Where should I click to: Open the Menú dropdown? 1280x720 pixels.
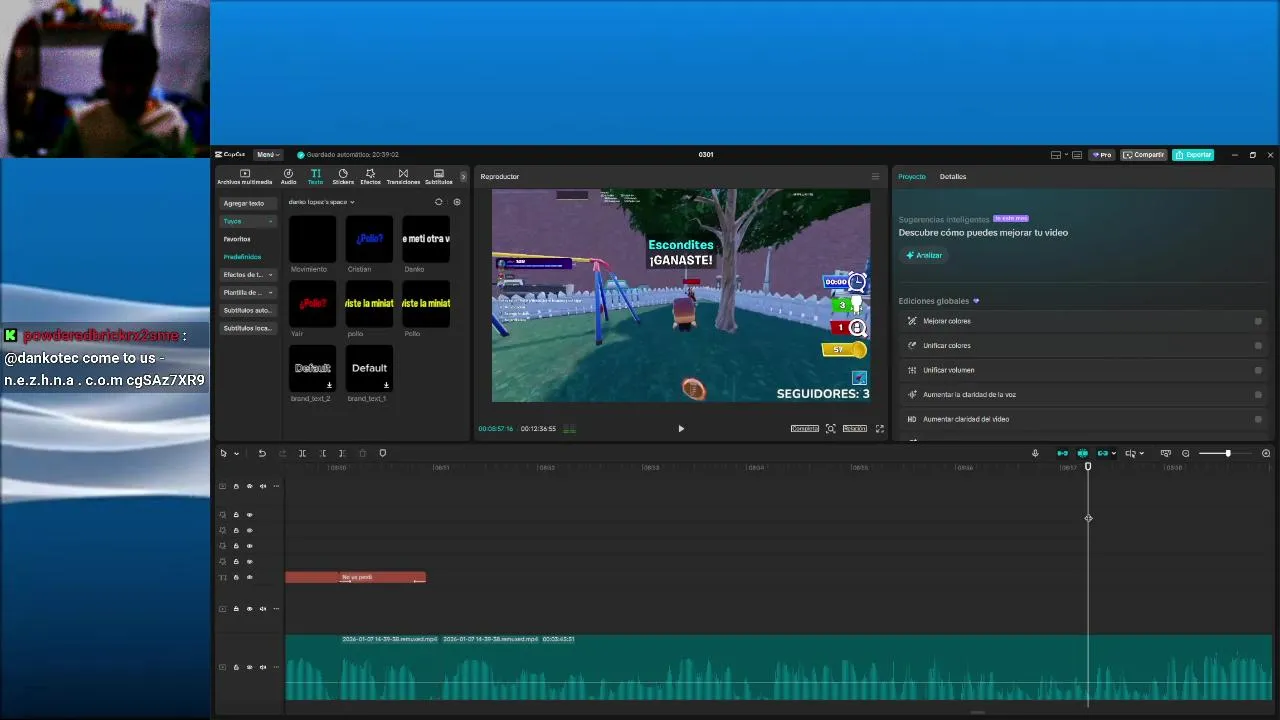[267, 155]
